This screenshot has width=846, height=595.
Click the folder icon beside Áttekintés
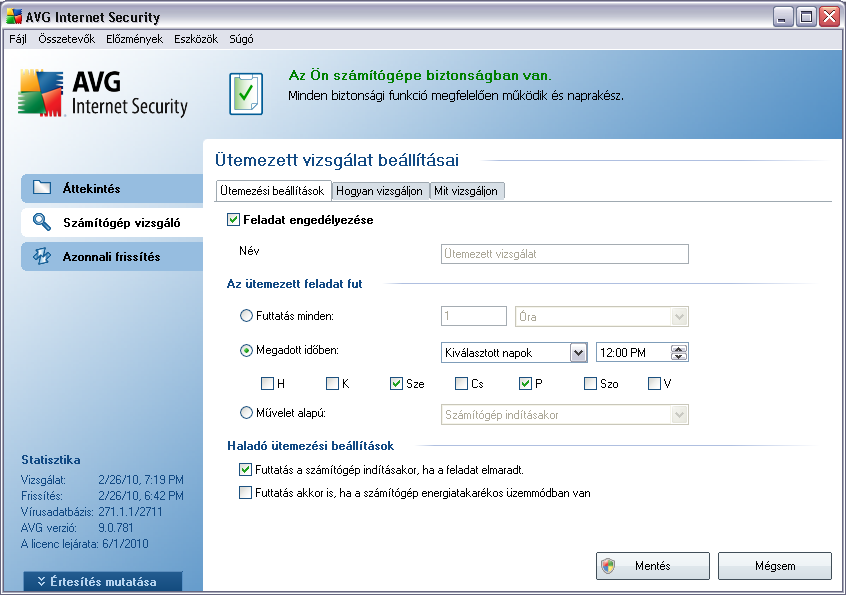42,188
